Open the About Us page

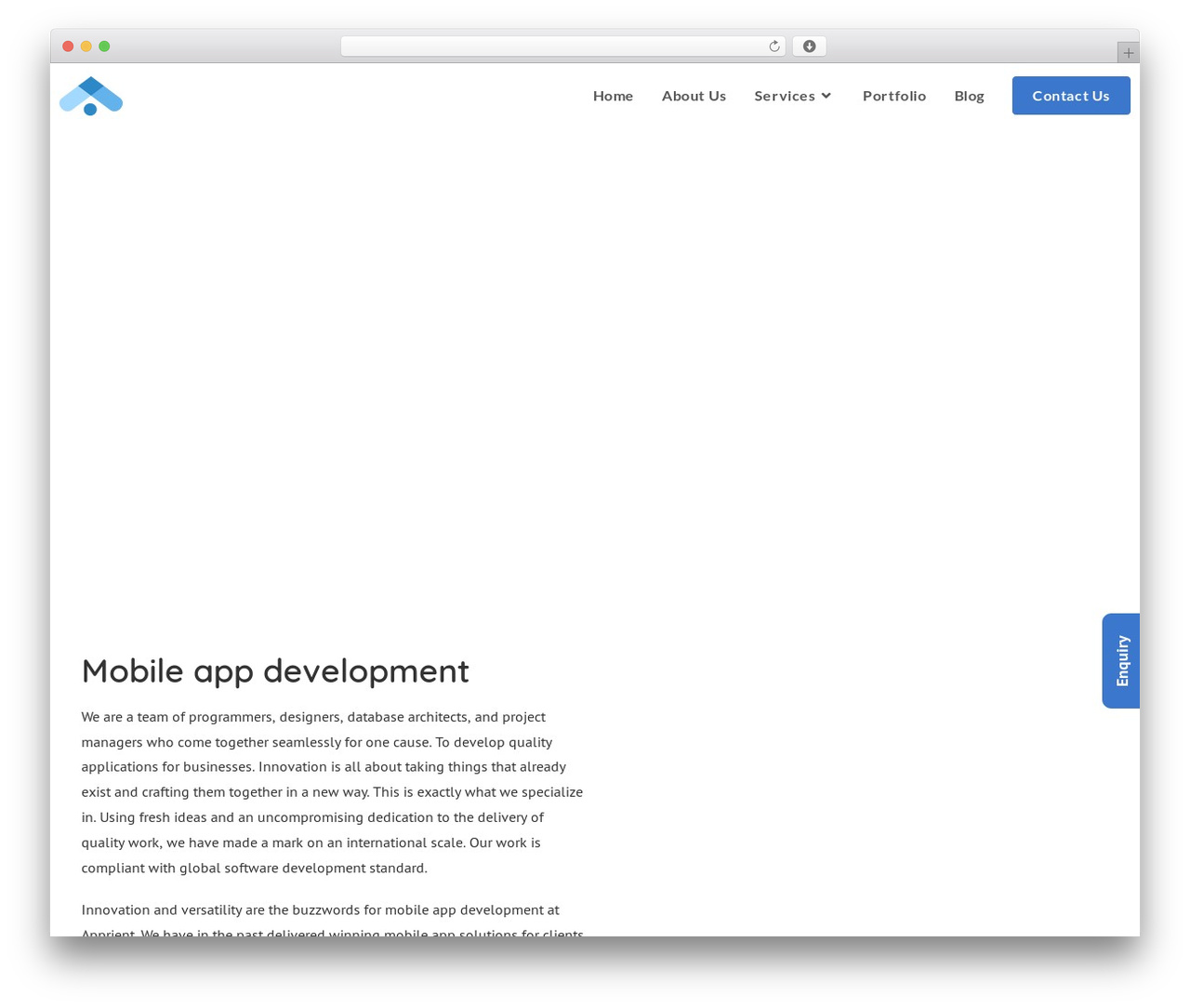pyautogui.click(x=694, y=96)
